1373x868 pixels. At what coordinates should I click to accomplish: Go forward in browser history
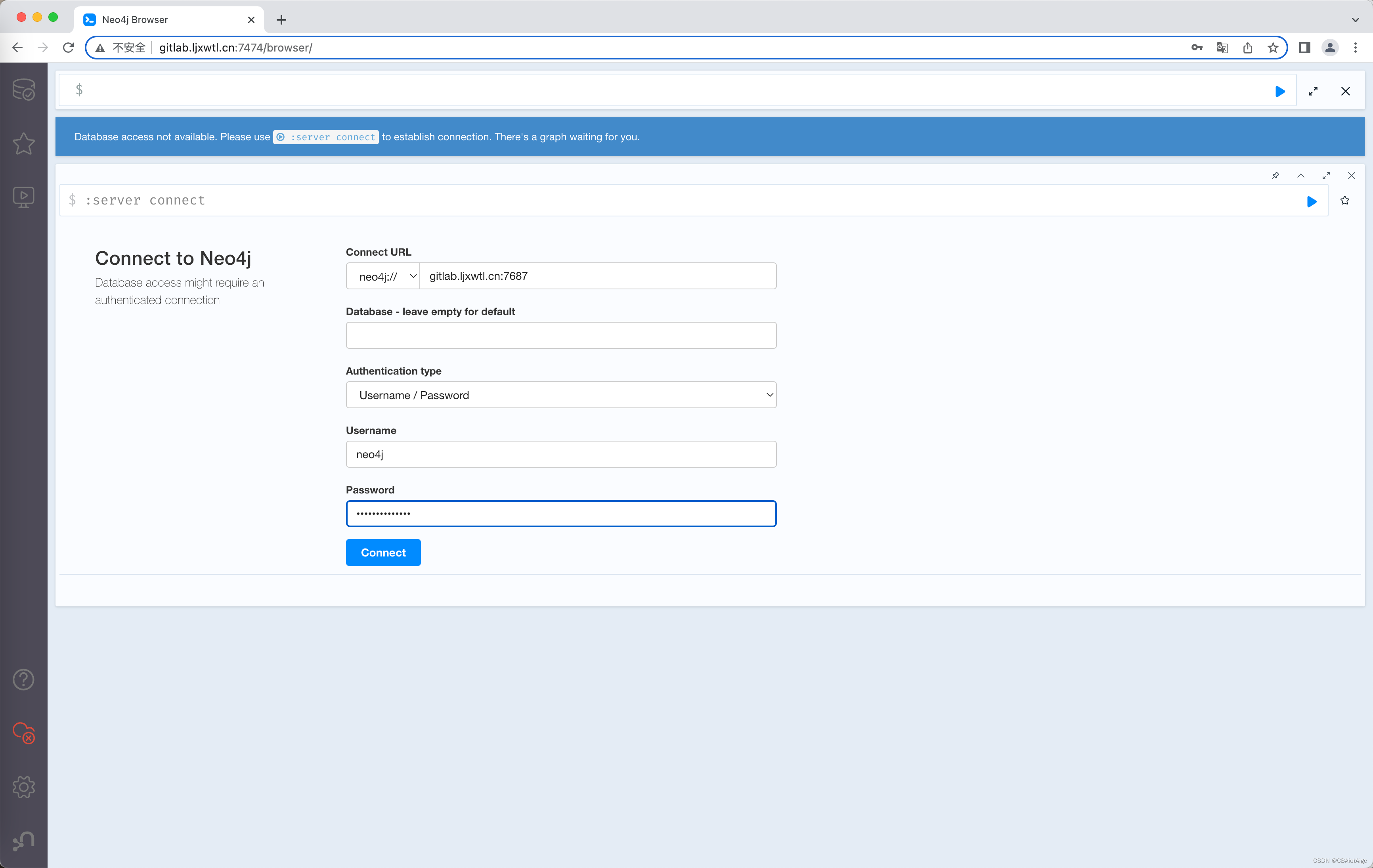(x=43, y=47)
